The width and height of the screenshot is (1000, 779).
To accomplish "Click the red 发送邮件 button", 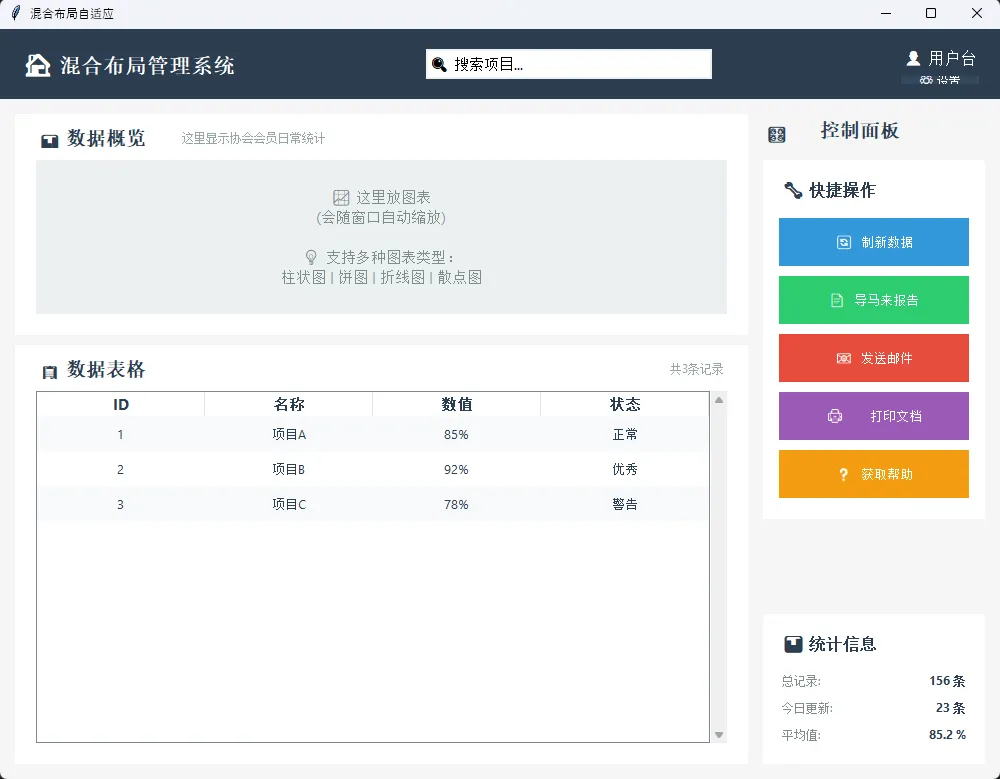I will click(873, 358).
